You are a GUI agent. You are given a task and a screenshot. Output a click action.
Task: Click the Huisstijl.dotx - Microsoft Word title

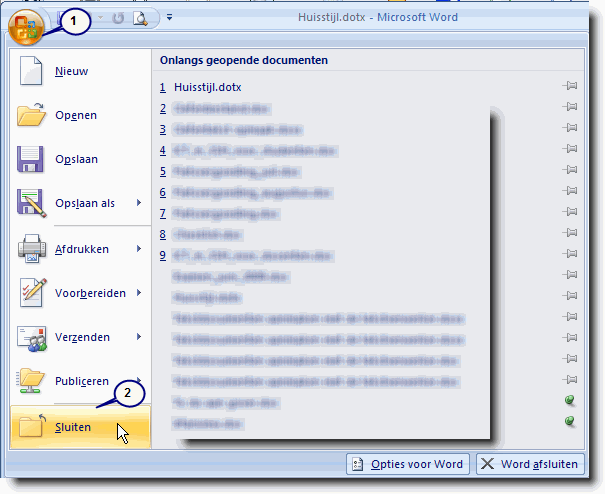tap(378, 17)
